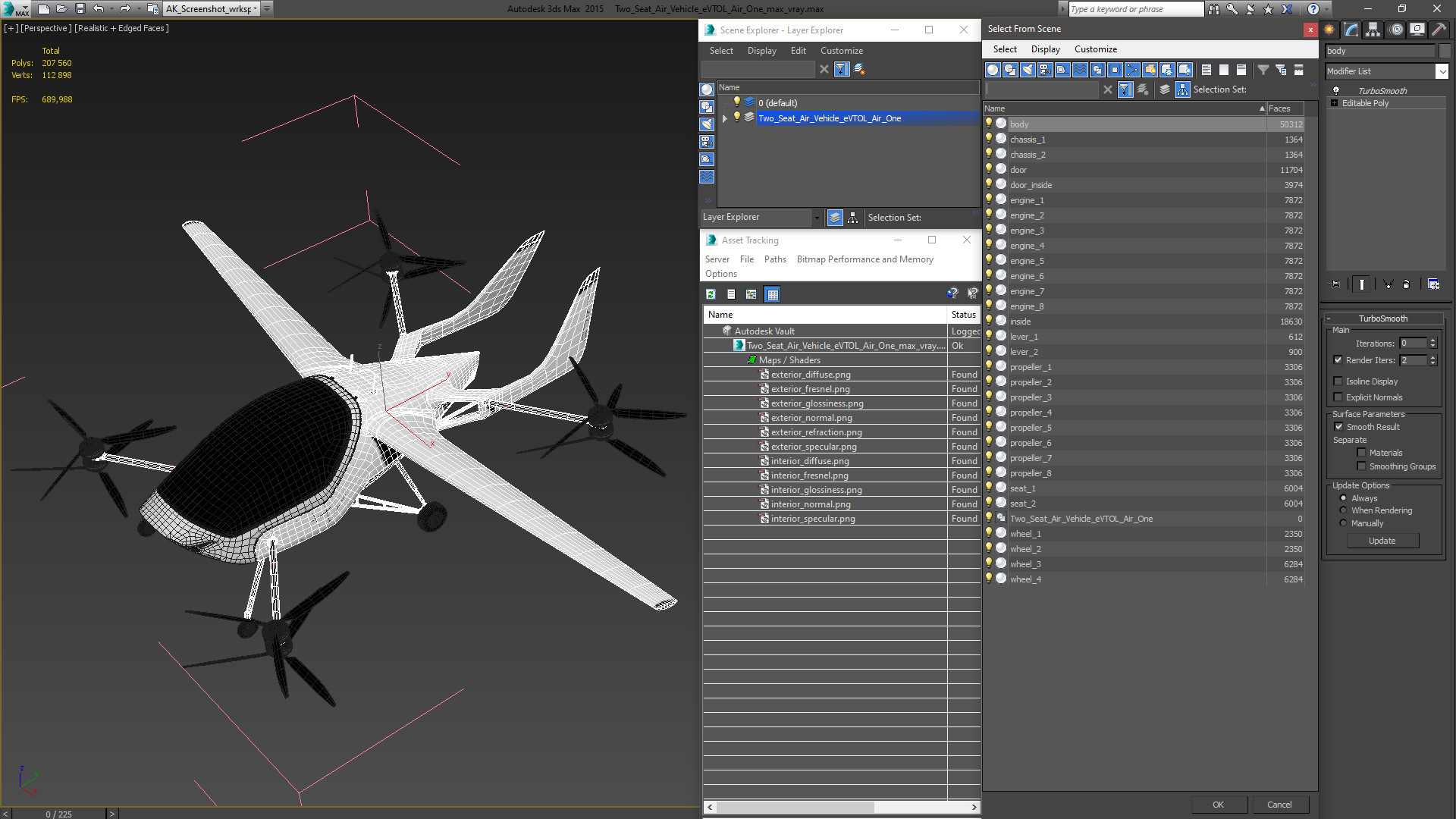Open the Motion command panel tab

1395,30
